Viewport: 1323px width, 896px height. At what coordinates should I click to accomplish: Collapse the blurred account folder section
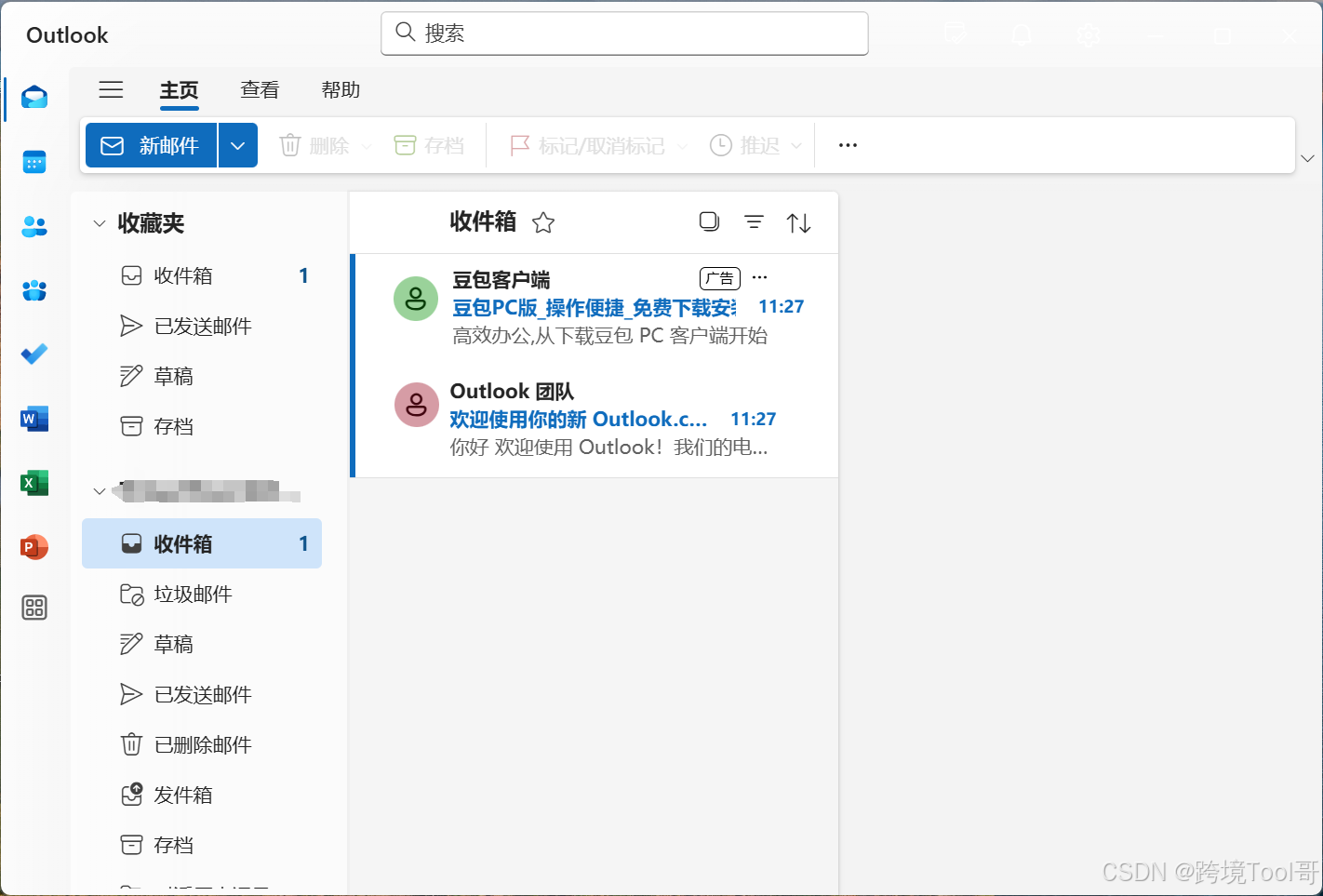tap(100, 491)
